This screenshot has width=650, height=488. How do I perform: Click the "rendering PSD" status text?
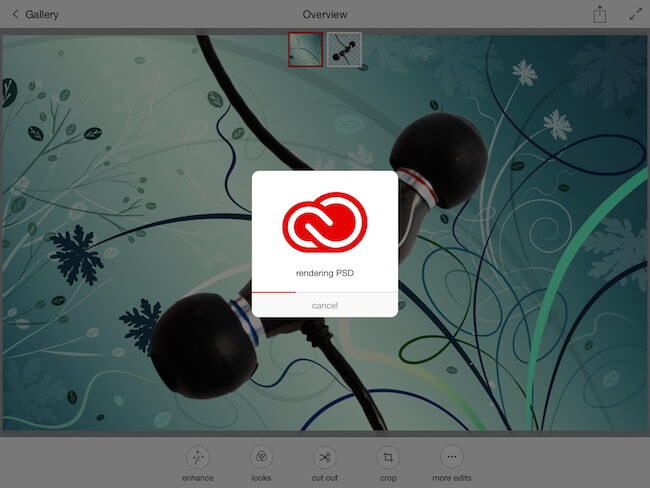tap(325, 273)
